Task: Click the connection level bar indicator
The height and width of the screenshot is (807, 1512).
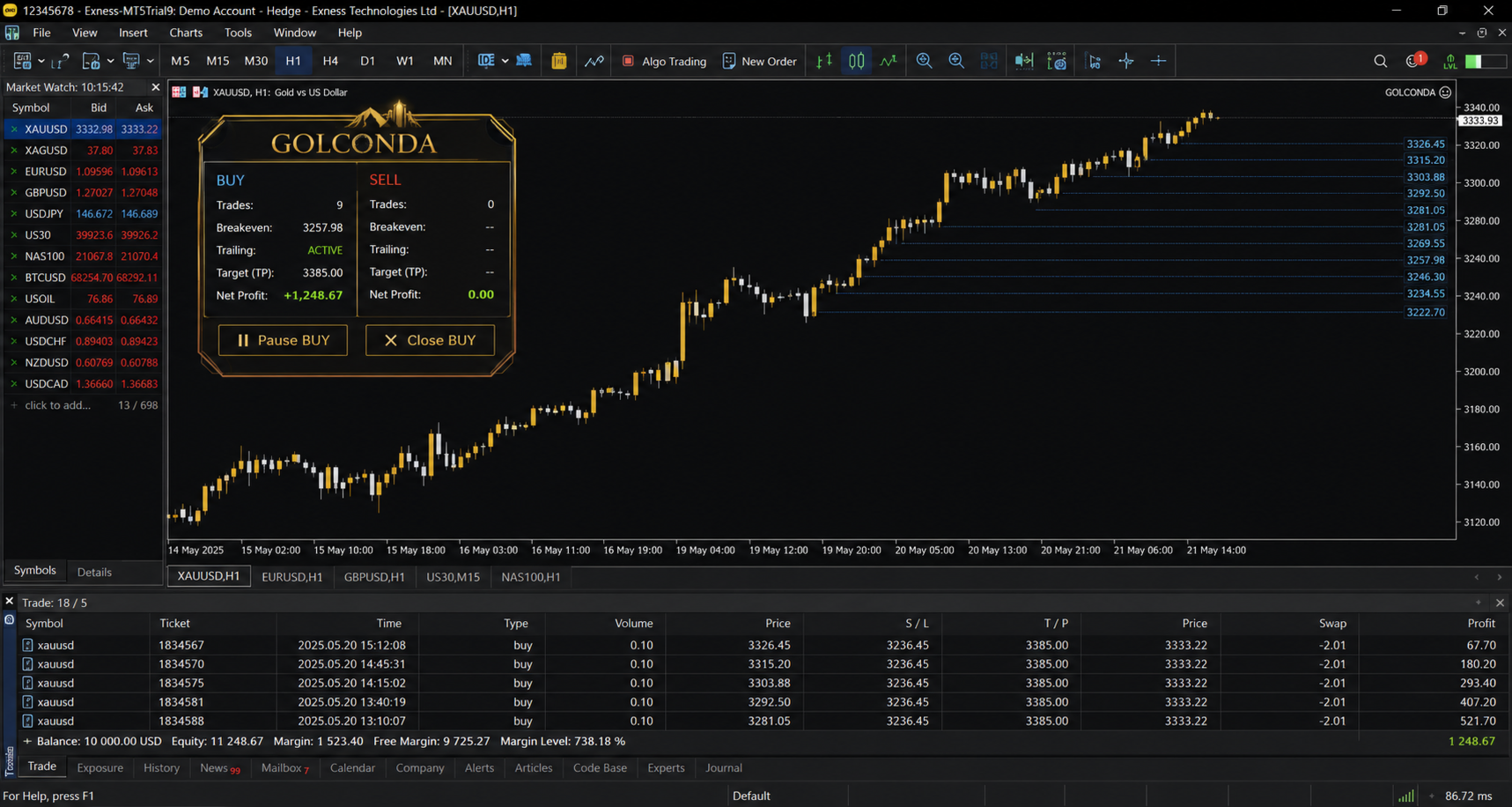Action: click(x=1485, y=61)
